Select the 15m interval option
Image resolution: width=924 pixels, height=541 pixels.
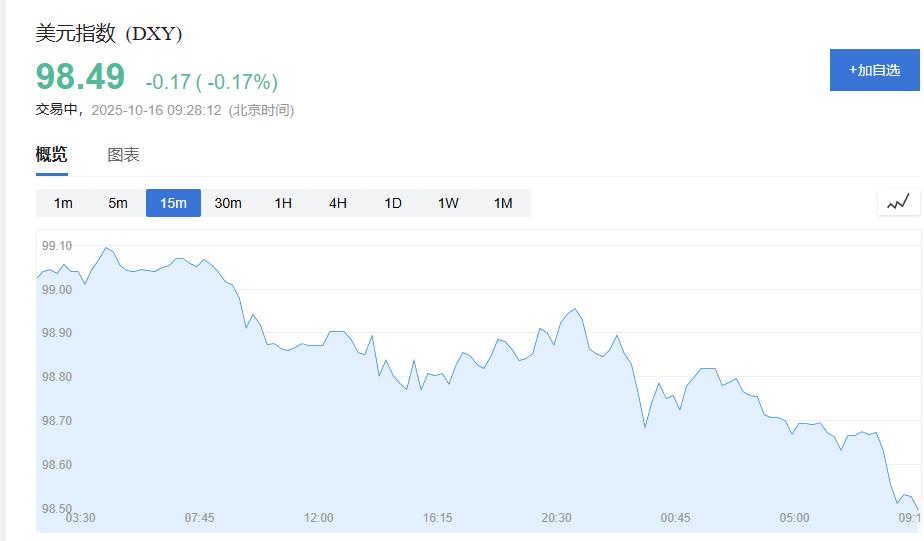pyautogui.click(x=173, y=203)
